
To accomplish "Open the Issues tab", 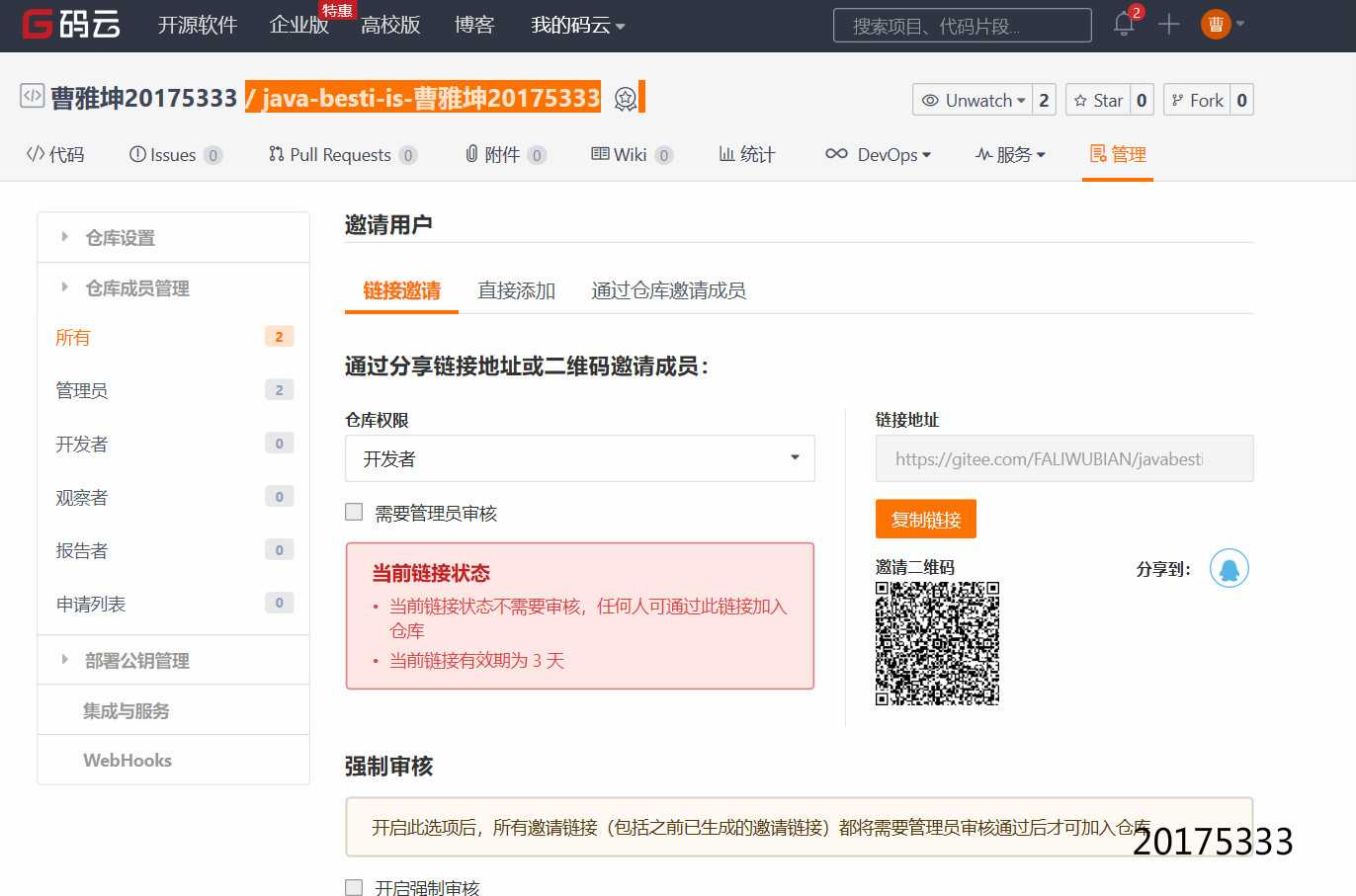I will [175, 154].
